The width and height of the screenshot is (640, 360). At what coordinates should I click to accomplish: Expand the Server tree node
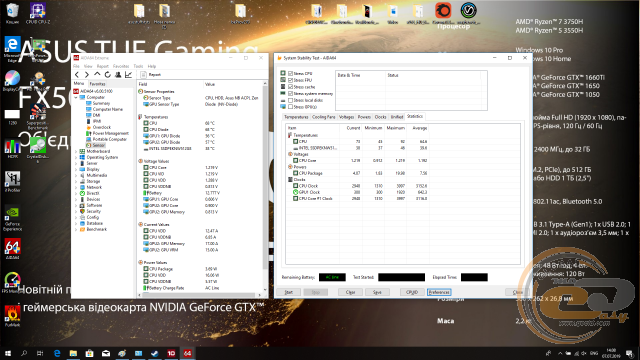76,163
